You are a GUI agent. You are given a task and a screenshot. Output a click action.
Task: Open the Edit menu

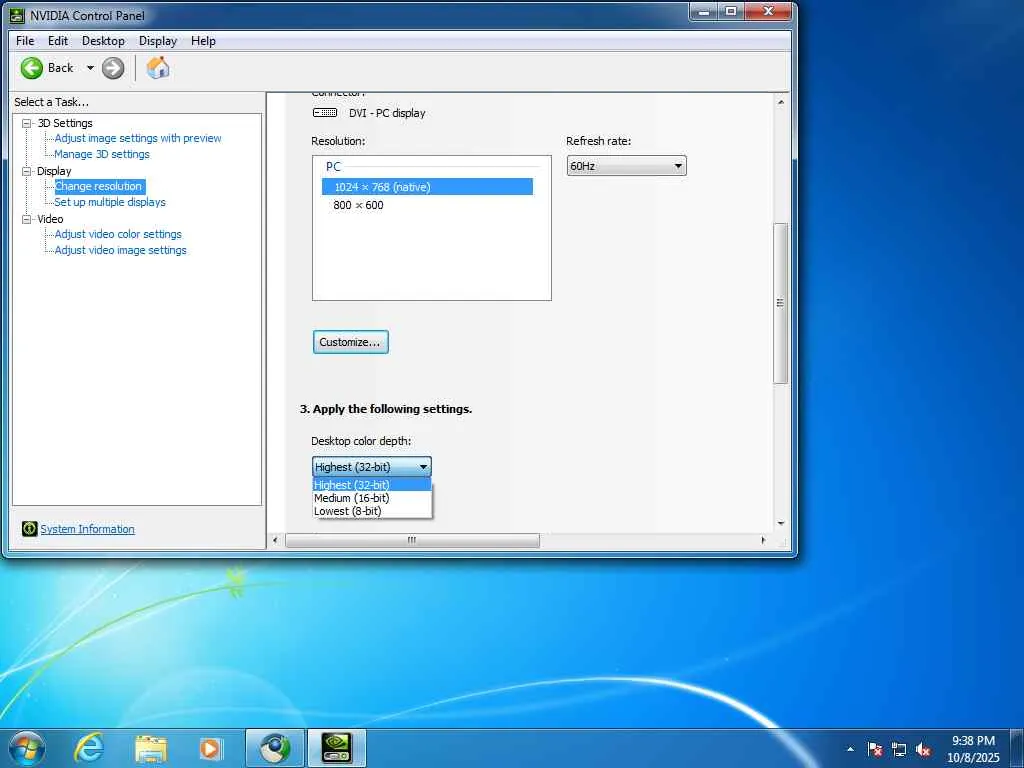(57, 40)
